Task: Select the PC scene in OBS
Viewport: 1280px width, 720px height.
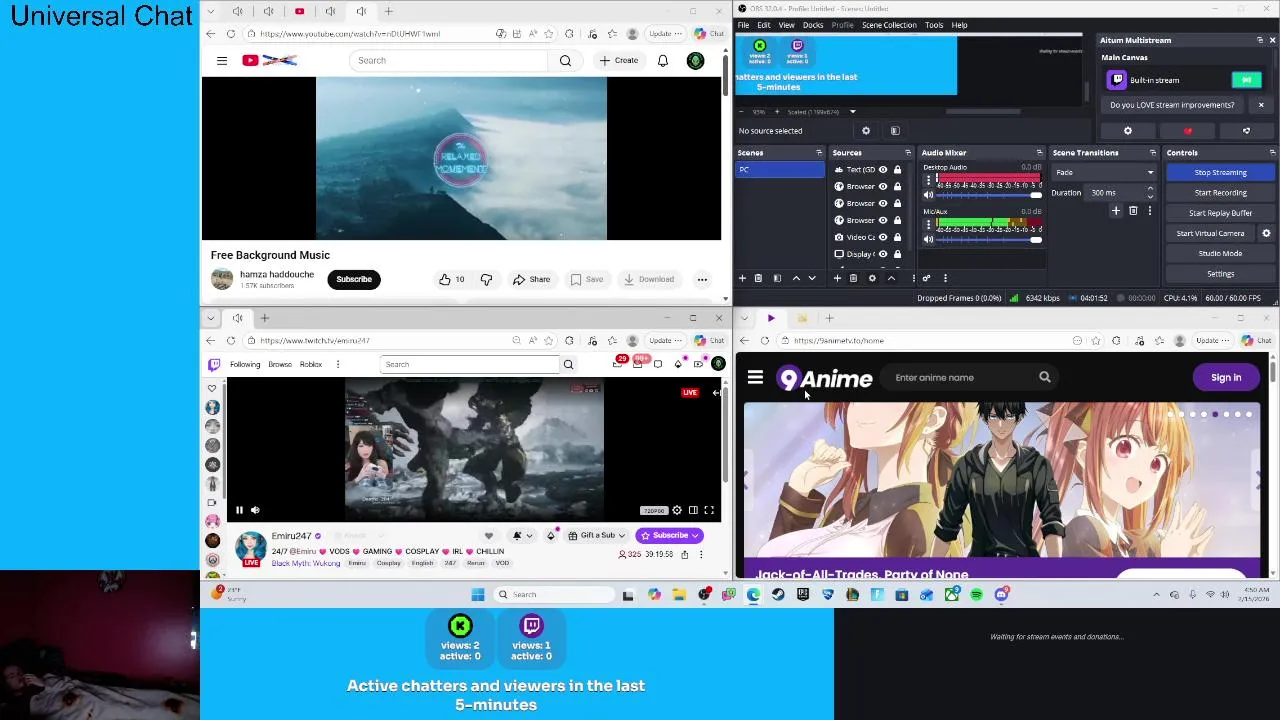Action: click(x=780, y=170)
